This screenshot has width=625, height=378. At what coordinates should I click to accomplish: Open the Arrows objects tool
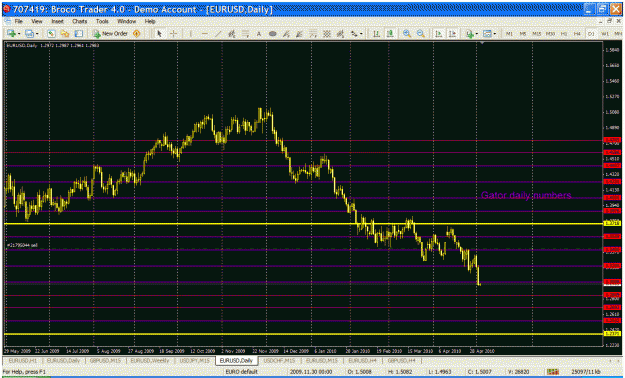coord(354,34)
